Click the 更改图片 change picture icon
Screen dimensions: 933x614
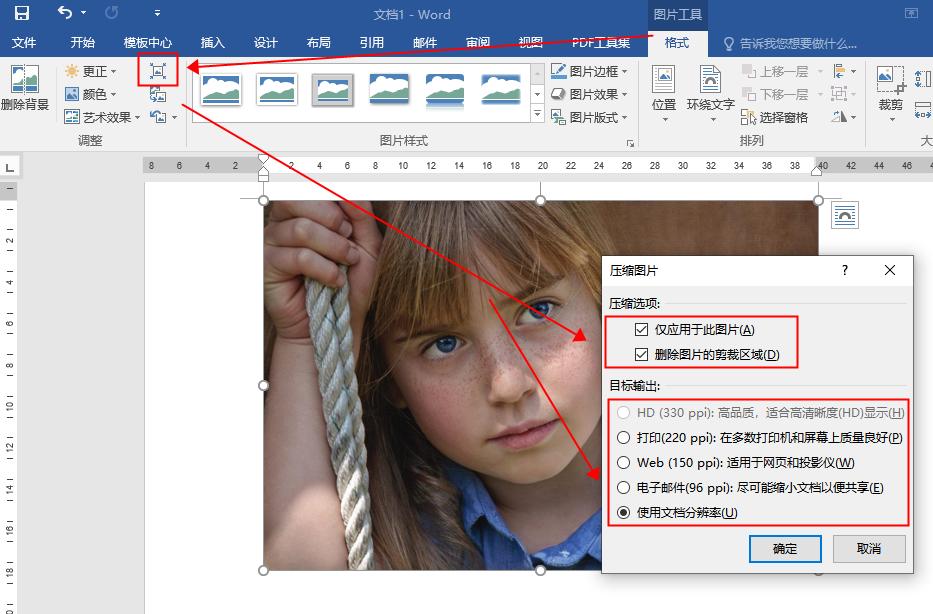(x=157, y=93)
